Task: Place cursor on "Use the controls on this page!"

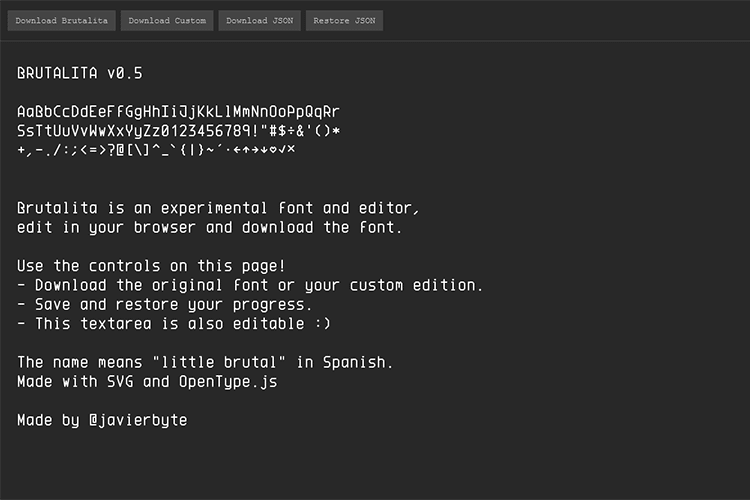Action: point(151,266)
